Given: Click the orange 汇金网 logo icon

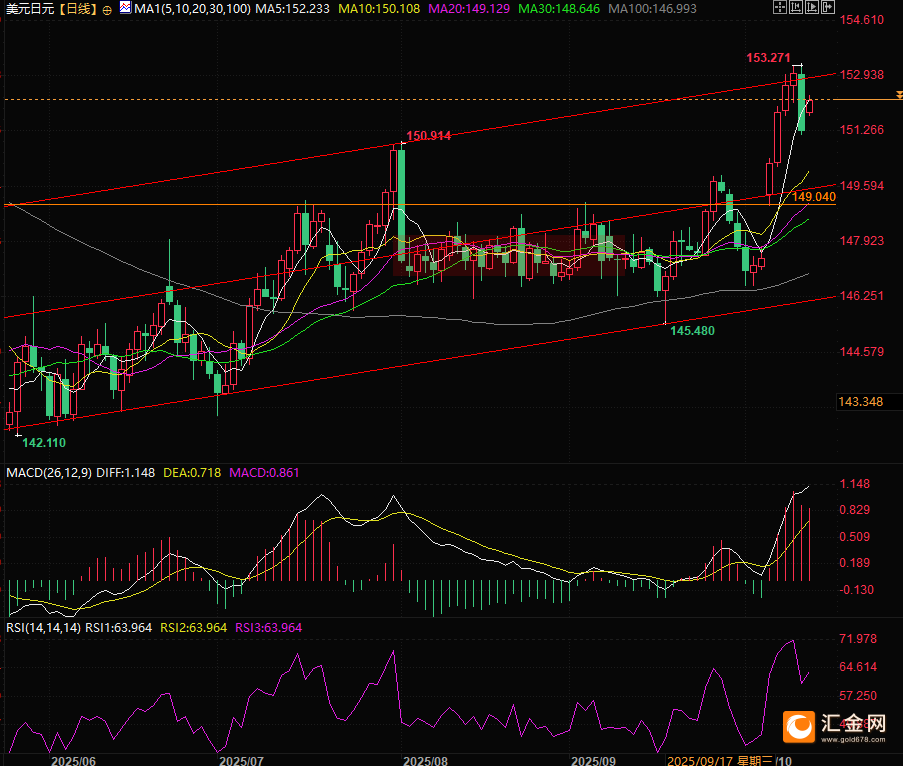Looking at the screenshot, I should tap(801, 726).
